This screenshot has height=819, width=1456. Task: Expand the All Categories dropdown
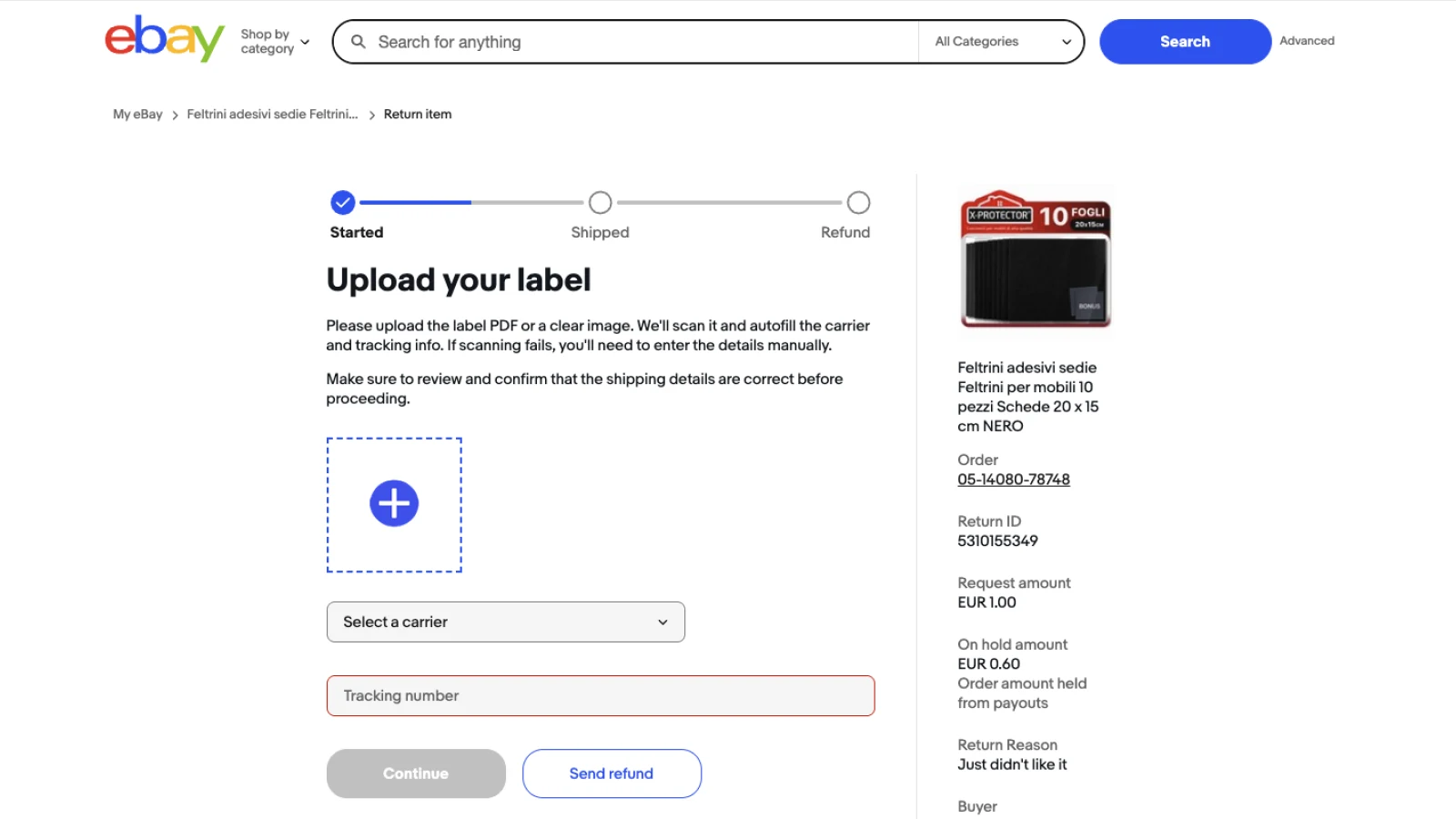[1001, 42]
